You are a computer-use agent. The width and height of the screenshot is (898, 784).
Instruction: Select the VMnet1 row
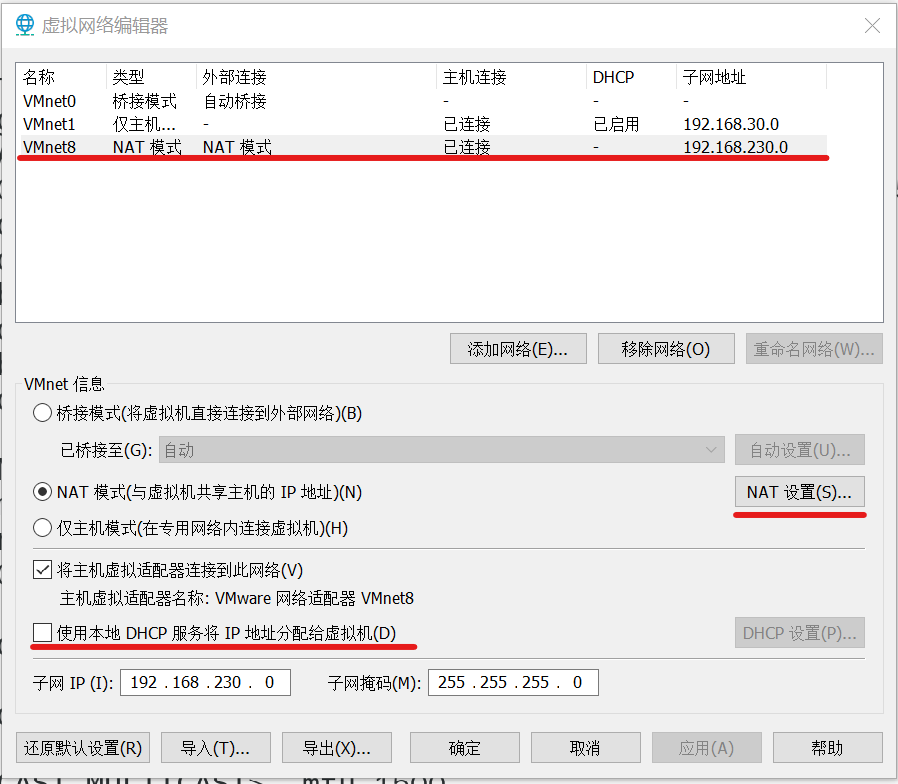[424, 124]
